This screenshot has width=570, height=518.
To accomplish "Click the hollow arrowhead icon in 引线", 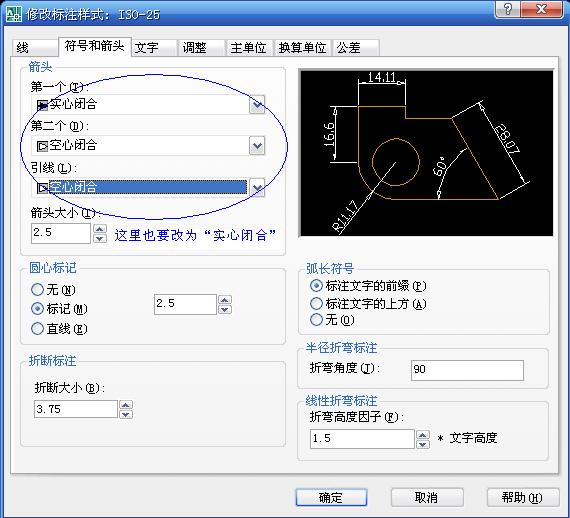I will click(42, 188).
